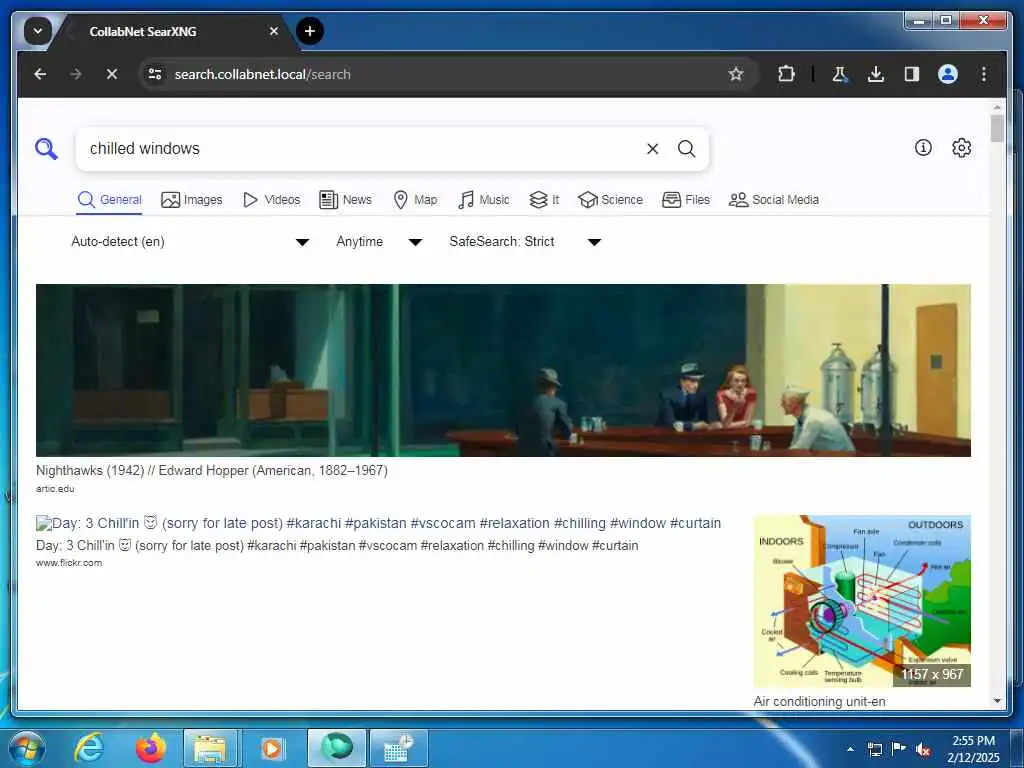The height and width of the screenshot is (768, 1024).
Task: Open Windows Media Player on taskbar
Action: pyautogui.click(x=272, y=748)
